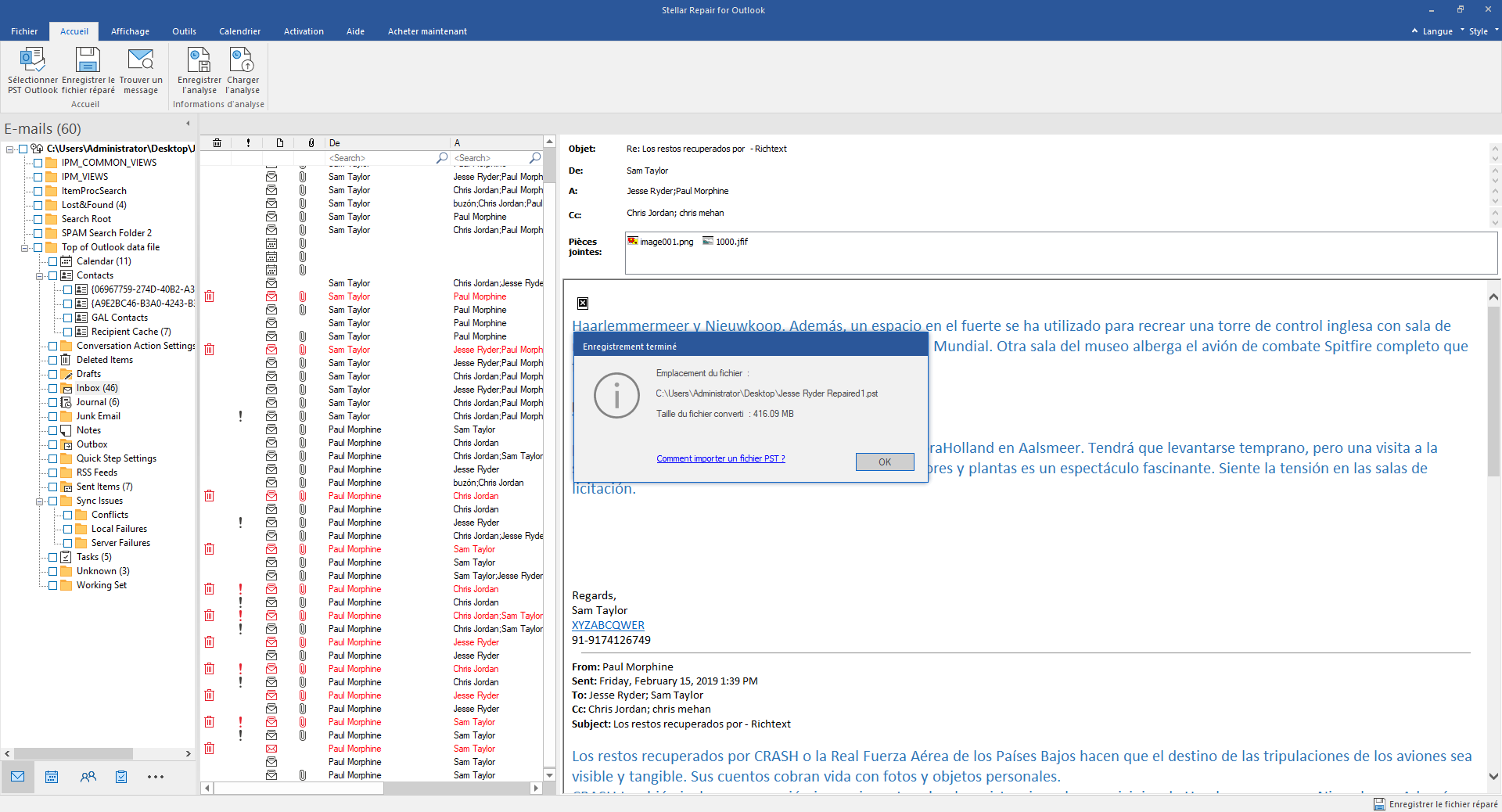The width and height of the screenshot is (1502, 812).
Task: Switch to Calendar view in bottom bar
Action: (52, 777)
